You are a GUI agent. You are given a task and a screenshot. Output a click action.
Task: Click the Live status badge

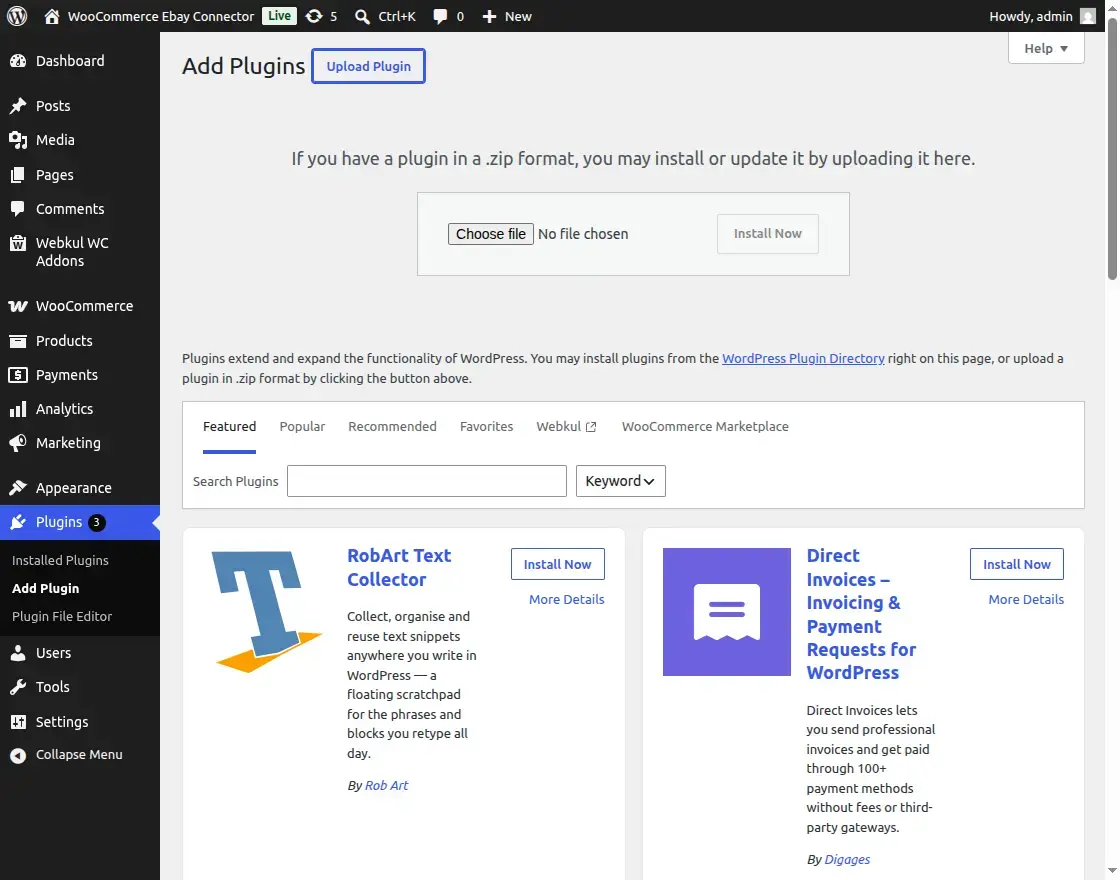click(x=279, y=16)
